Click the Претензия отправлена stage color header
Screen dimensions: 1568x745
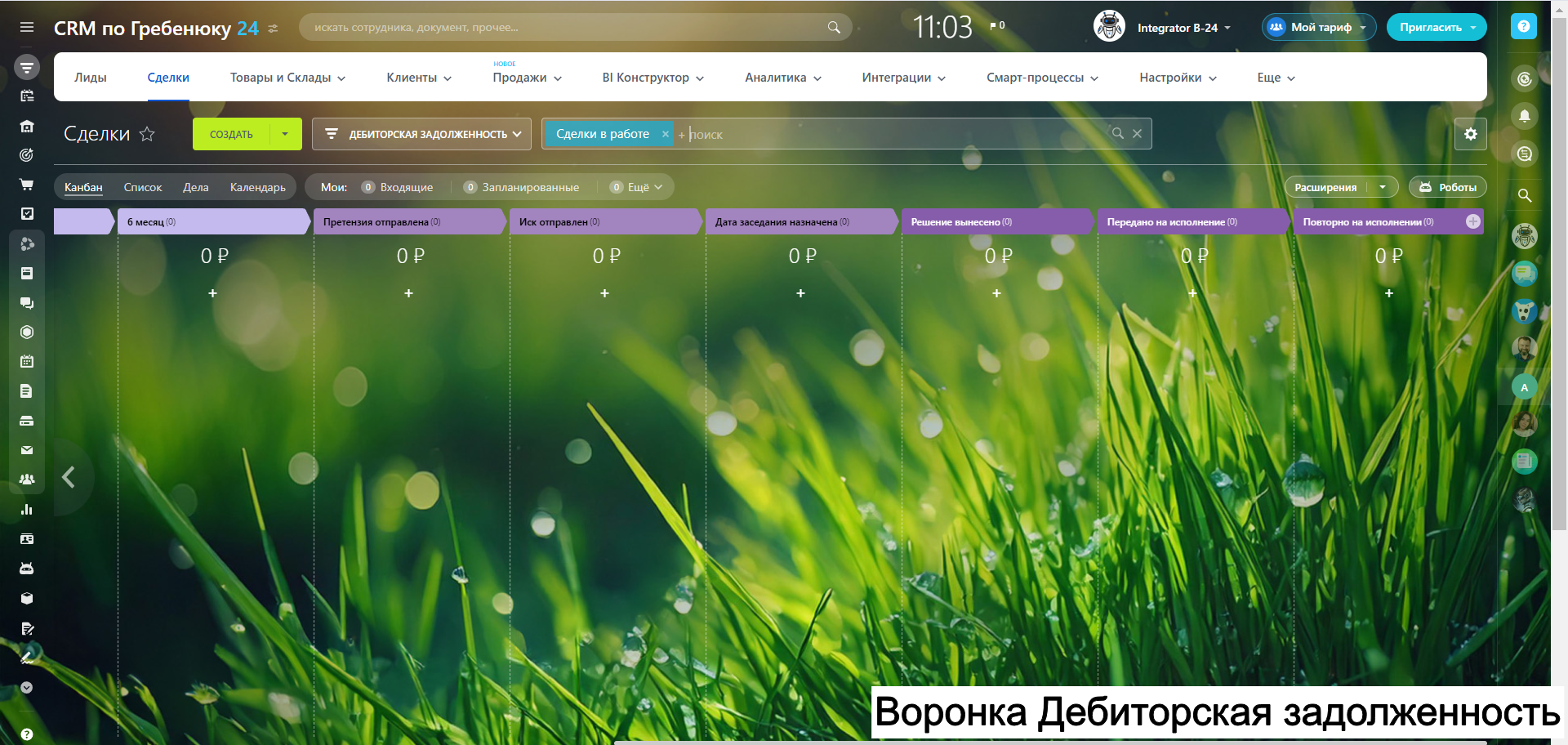[408, 221]
